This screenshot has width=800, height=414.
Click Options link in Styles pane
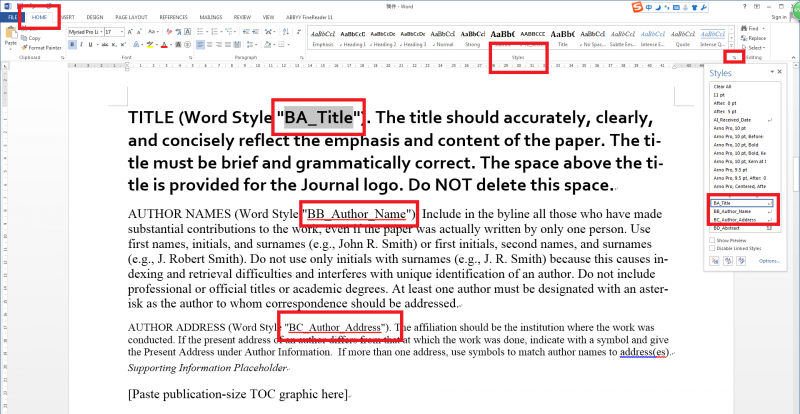769,261
